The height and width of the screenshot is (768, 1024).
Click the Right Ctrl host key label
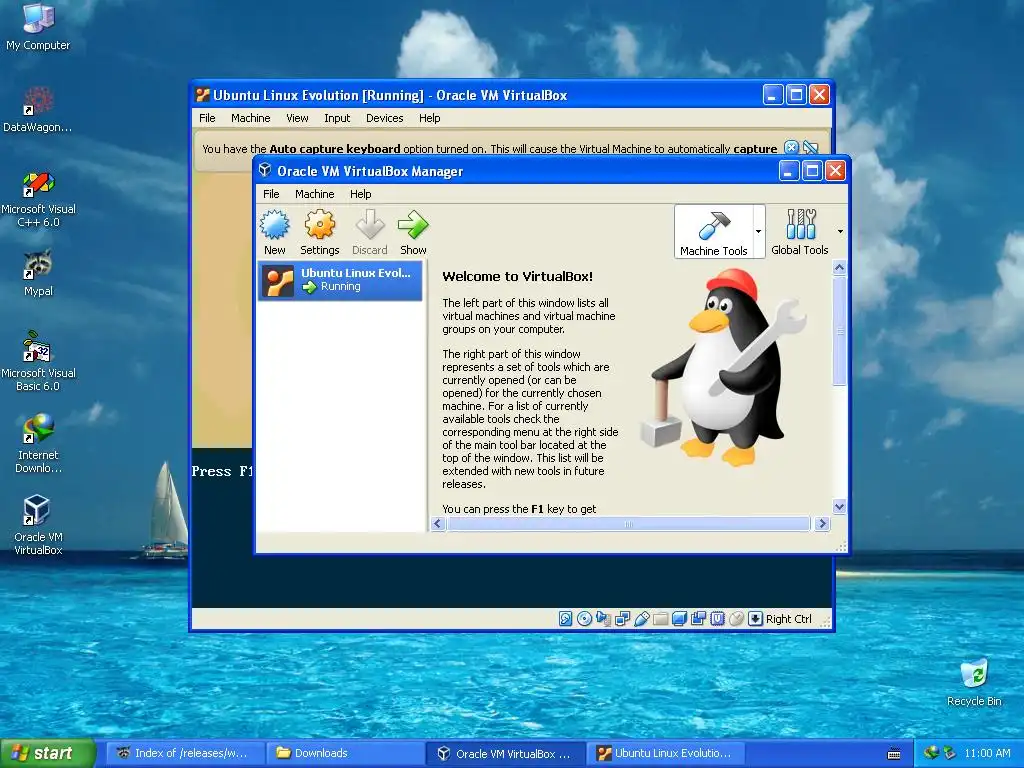click(x=788, y=619)
